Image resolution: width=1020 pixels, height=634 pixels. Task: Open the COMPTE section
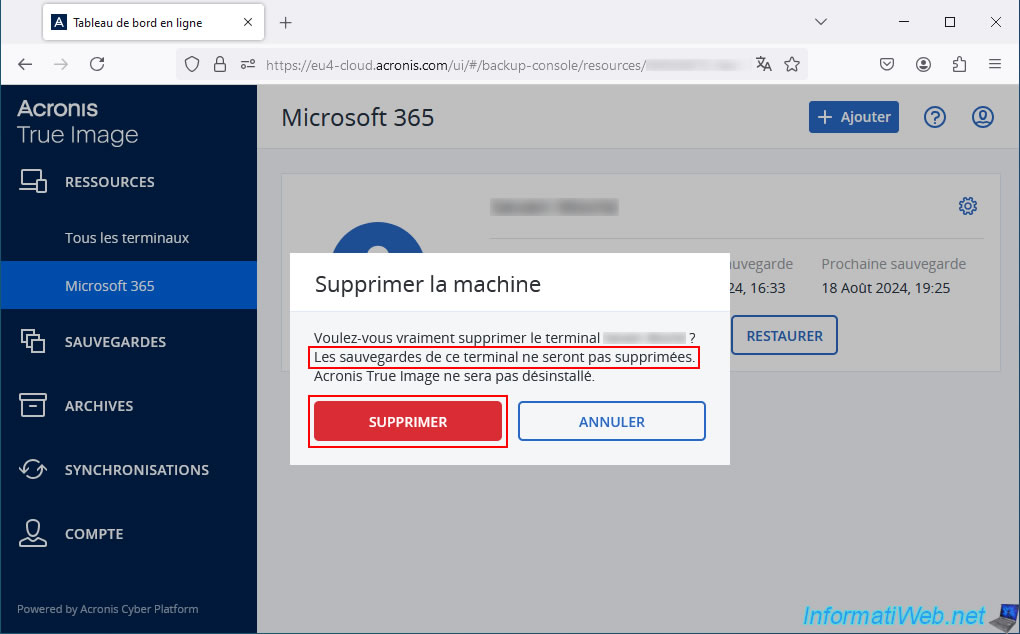[94, 534]
